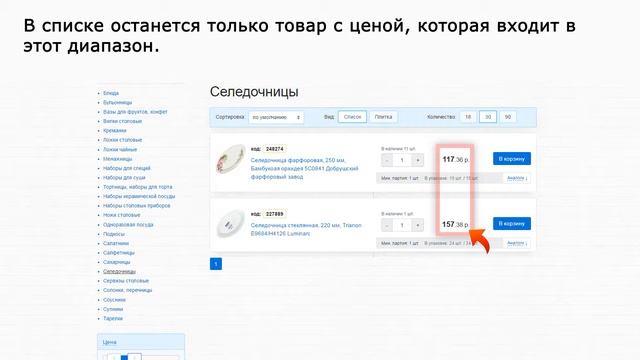Open the «Вилки столовые» category
This screenshot has width=640, height=360.
pyautogui.click(x=122, y=121)
